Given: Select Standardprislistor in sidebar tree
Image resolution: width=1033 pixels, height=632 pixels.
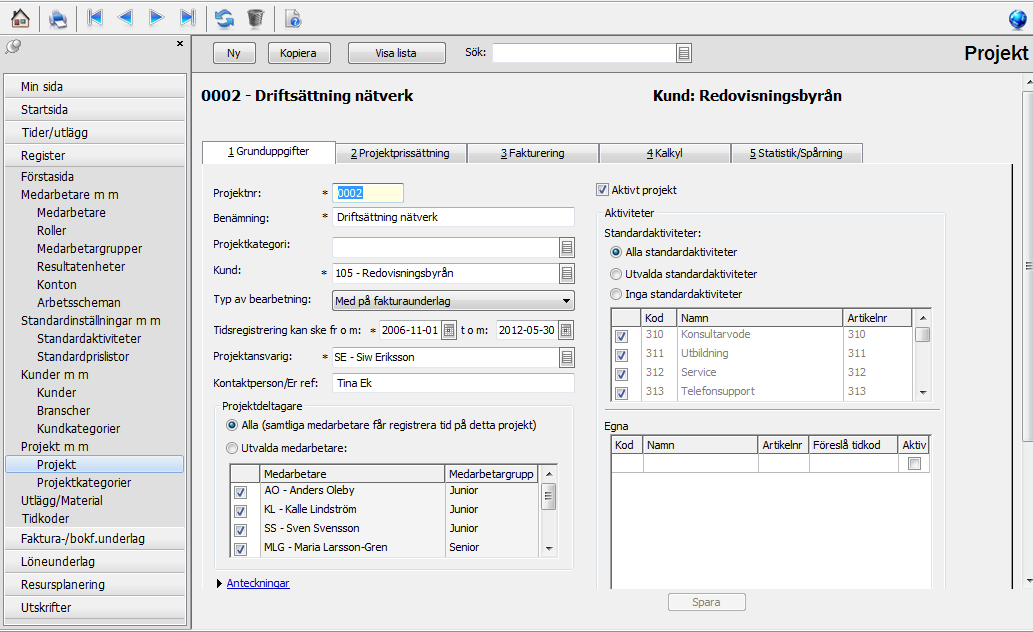Looking at the screenshot, I should 83,357.
